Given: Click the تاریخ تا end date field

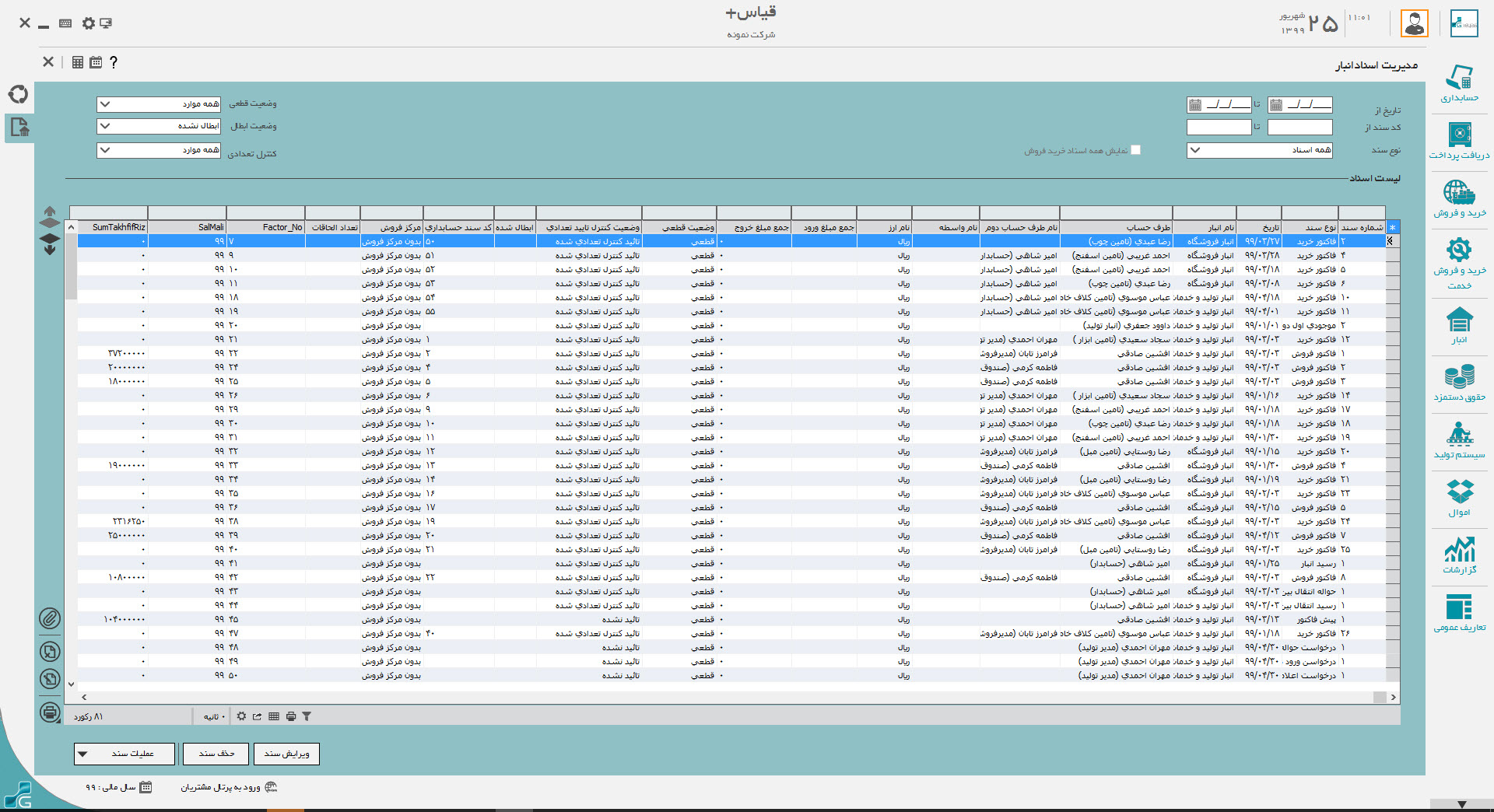Looking at the screenshot, I should pyautogui.click(x=1219, y=104).
